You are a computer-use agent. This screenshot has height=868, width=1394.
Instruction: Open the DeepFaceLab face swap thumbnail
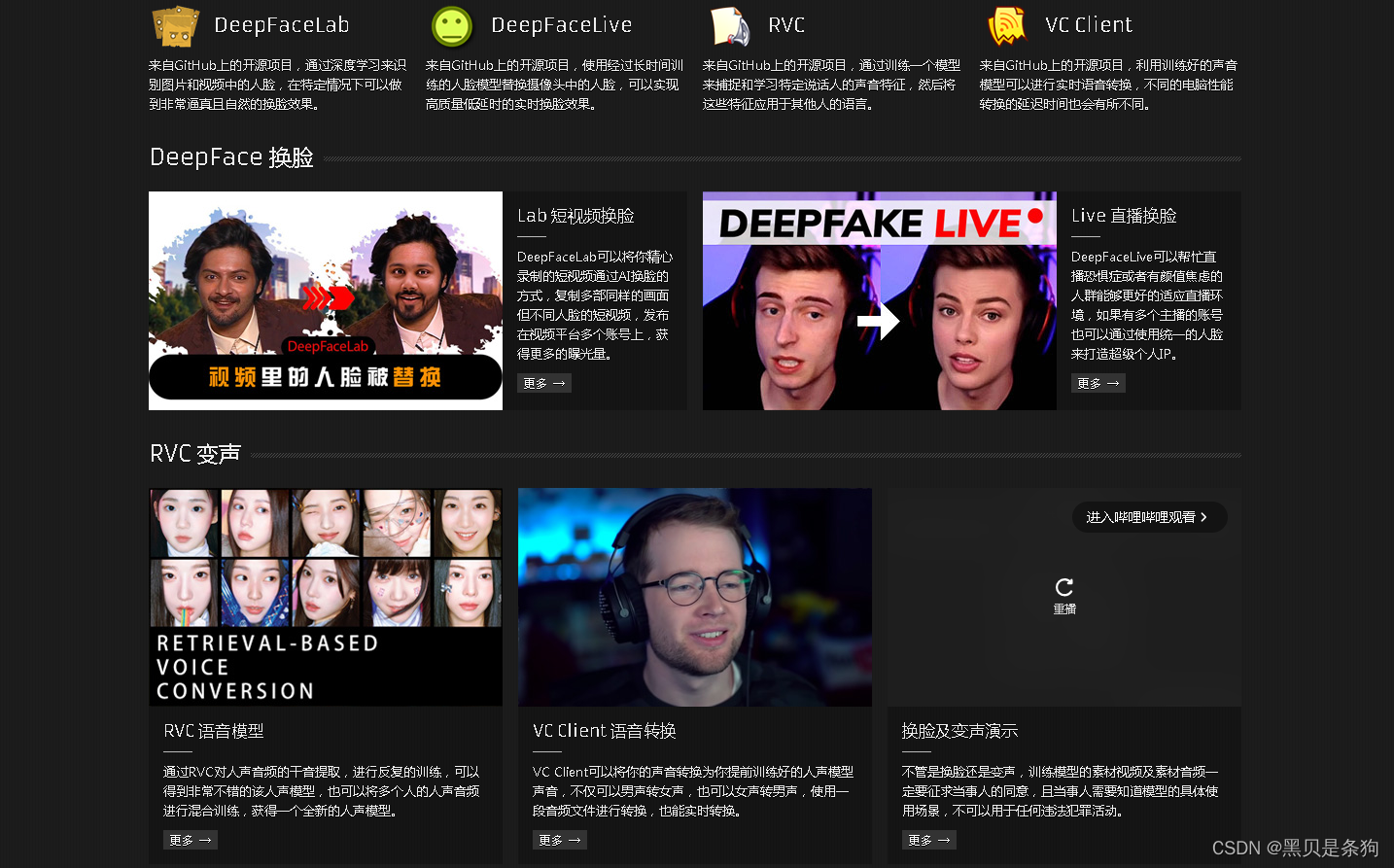pos(326,300)
